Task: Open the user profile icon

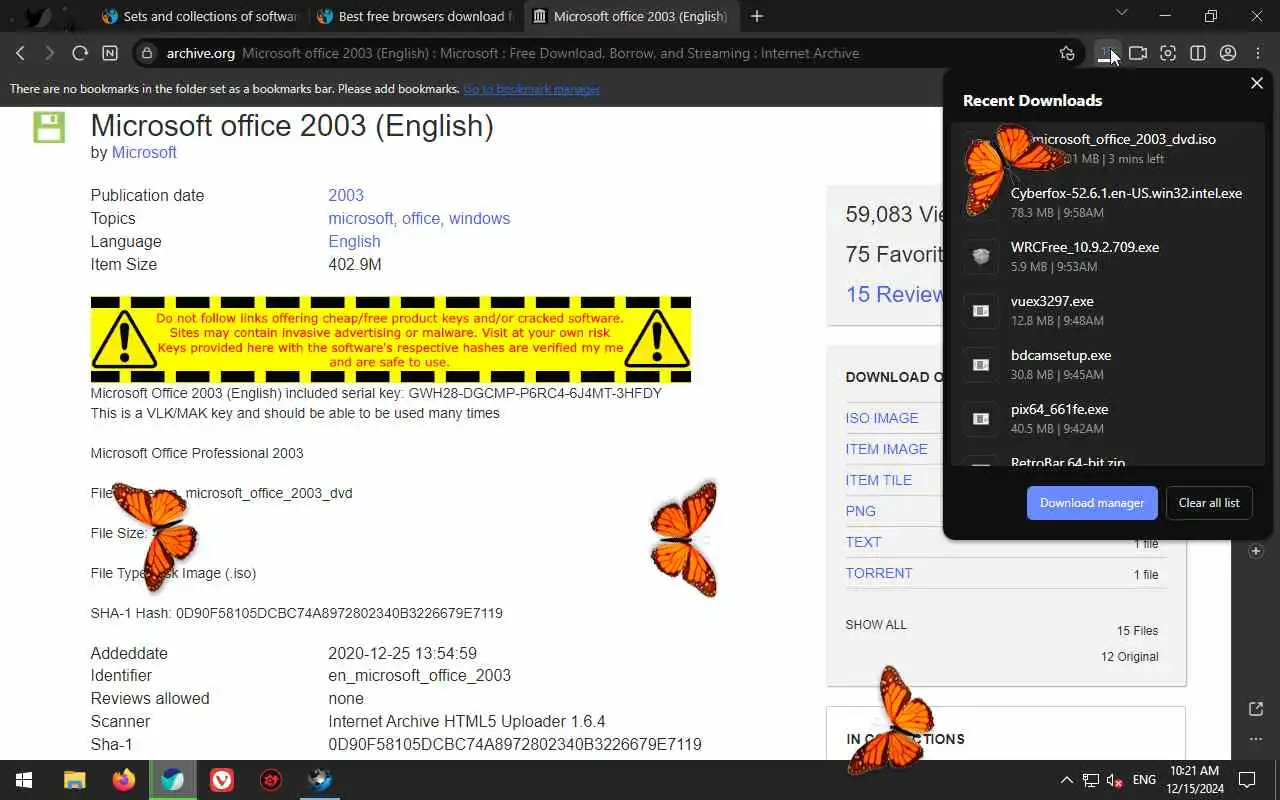Action: (1228, 53)
